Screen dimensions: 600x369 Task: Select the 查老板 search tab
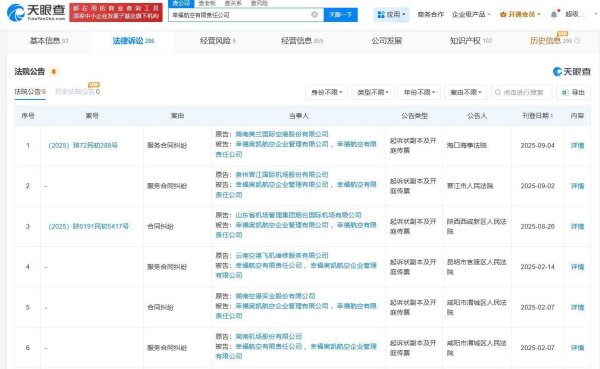point(207,3)
